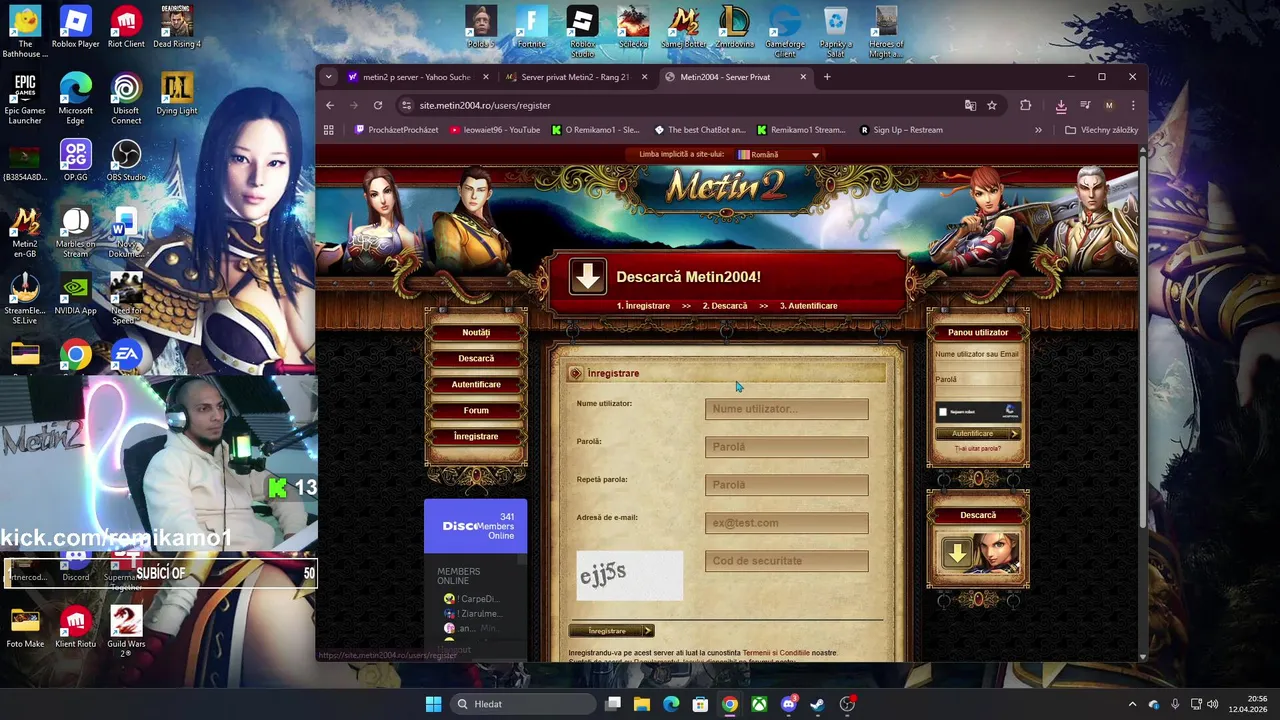The width and height of the screenshot is (1280, 720).
Task: Open the Română language dropdown
Action: point(778,155)
